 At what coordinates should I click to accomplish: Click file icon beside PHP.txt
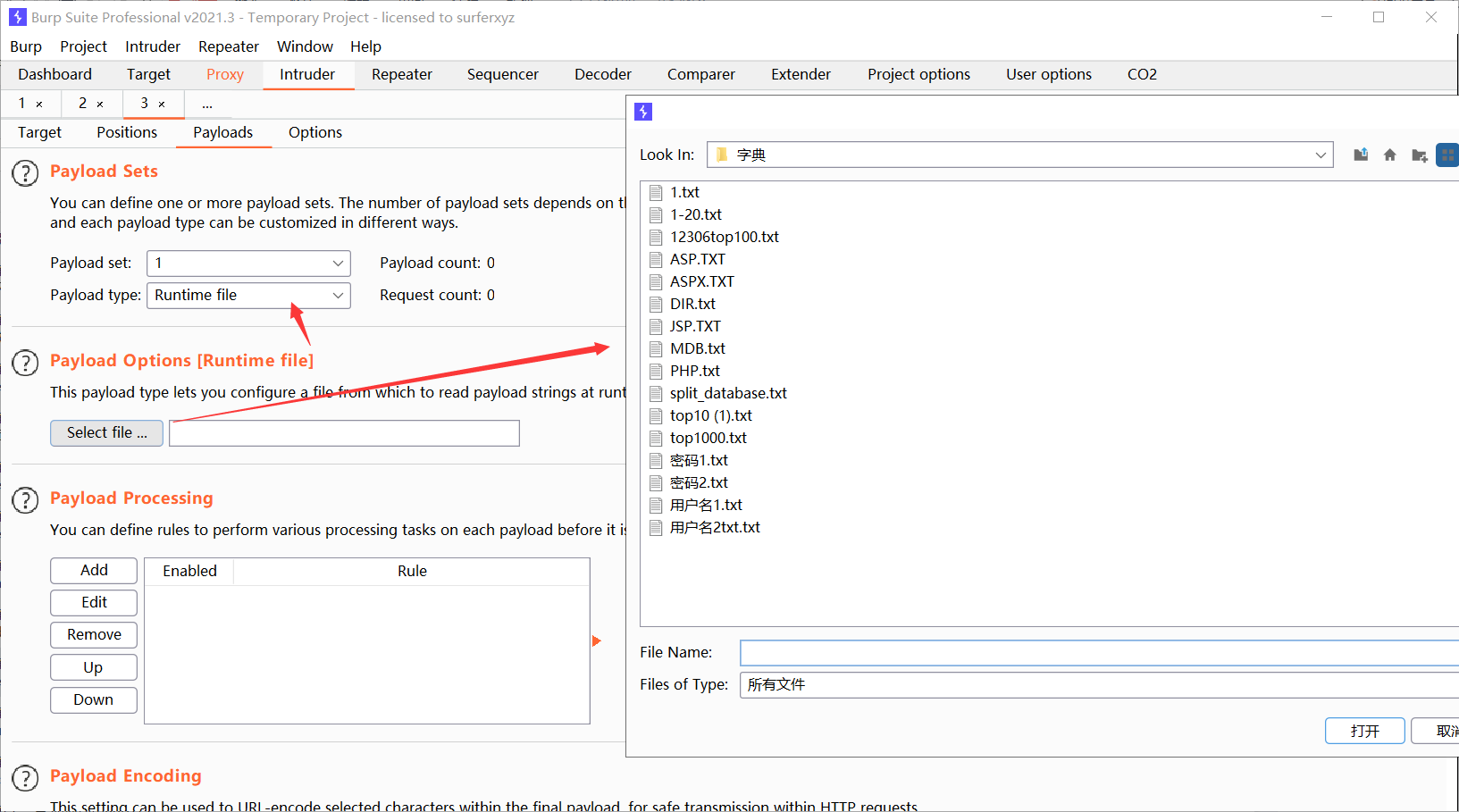(x=656, y=371)
